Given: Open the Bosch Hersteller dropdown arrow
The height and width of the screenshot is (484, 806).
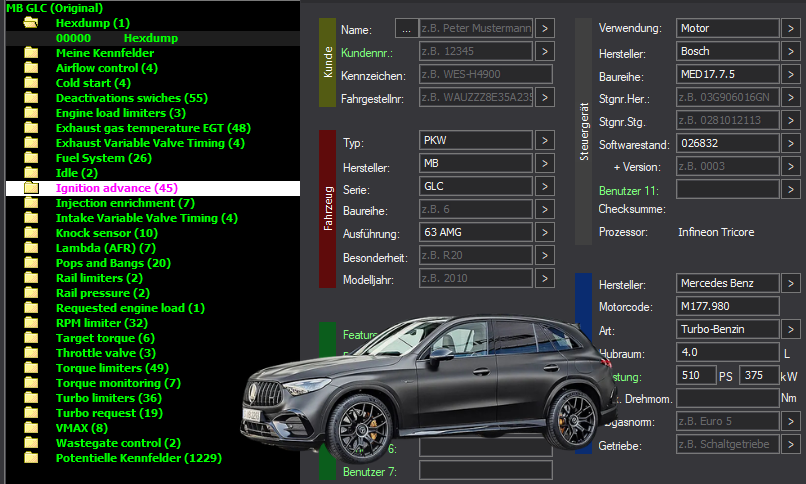Looking at the screenshot, I should [791, 51].
